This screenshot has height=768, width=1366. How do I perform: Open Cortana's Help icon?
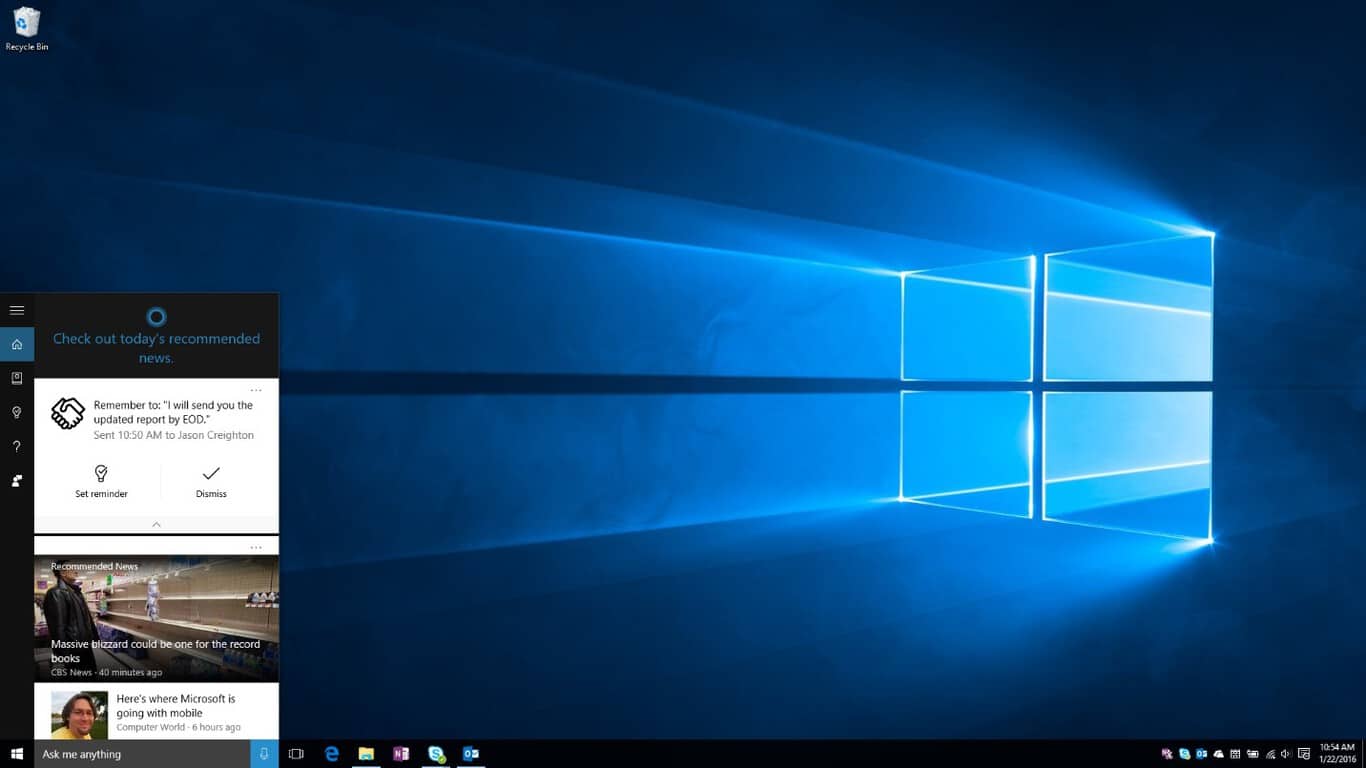pyautogui.click(x=16, y=446)
